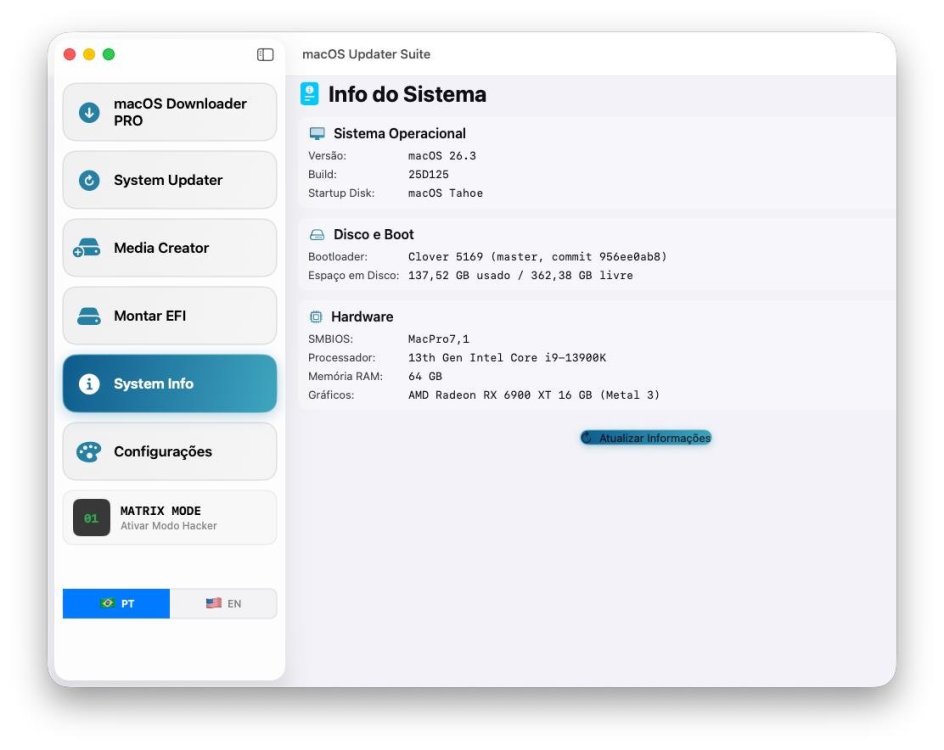Click version value macOS 26.3
Screen dimensions: 944x750
(442, 156)
